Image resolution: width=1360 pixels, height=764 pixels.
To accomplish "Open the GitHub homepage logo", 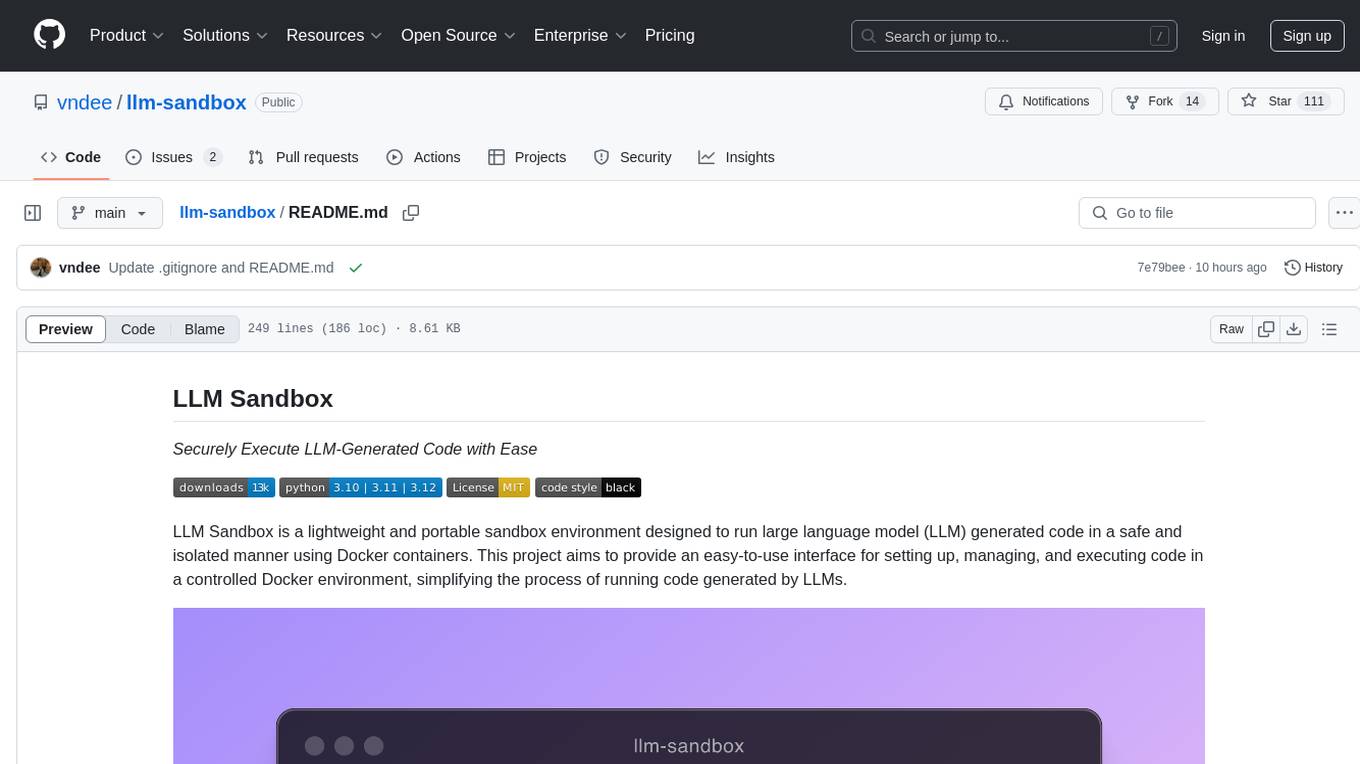I will click(x=49, y=35).
